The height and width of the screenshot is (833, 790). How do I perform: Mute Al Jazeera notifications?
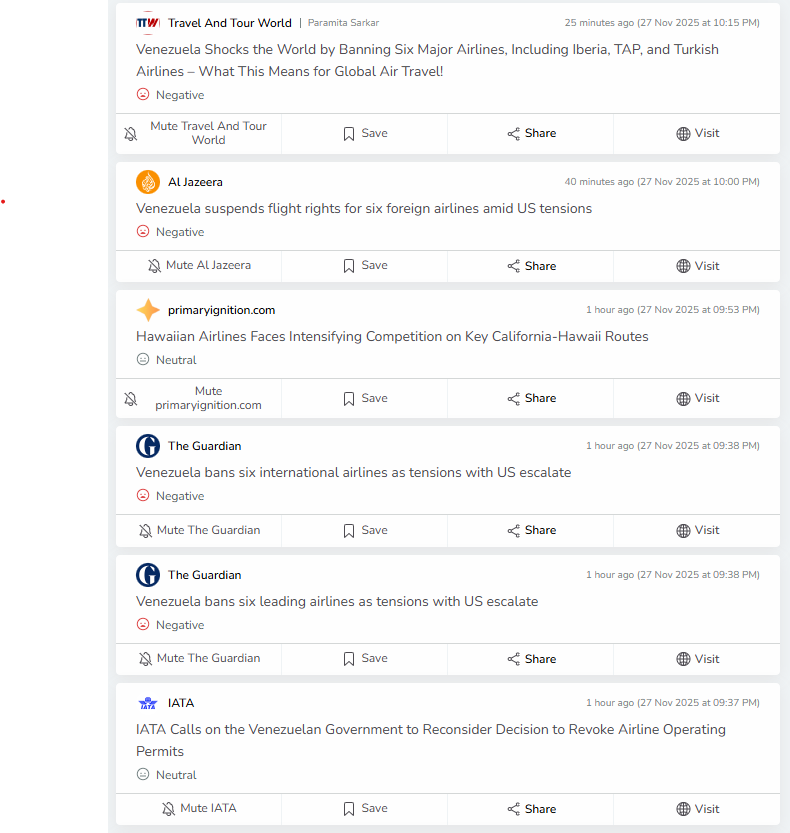pyautogui.click(x=199, y=266)
